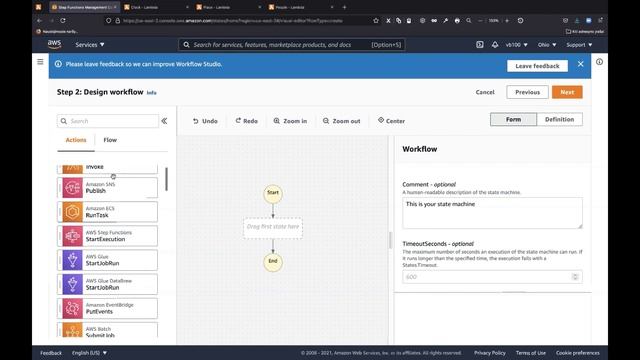This screenshot has height=360, width=640.
Task: Click the browser back arrow
Action: [39, 20]
